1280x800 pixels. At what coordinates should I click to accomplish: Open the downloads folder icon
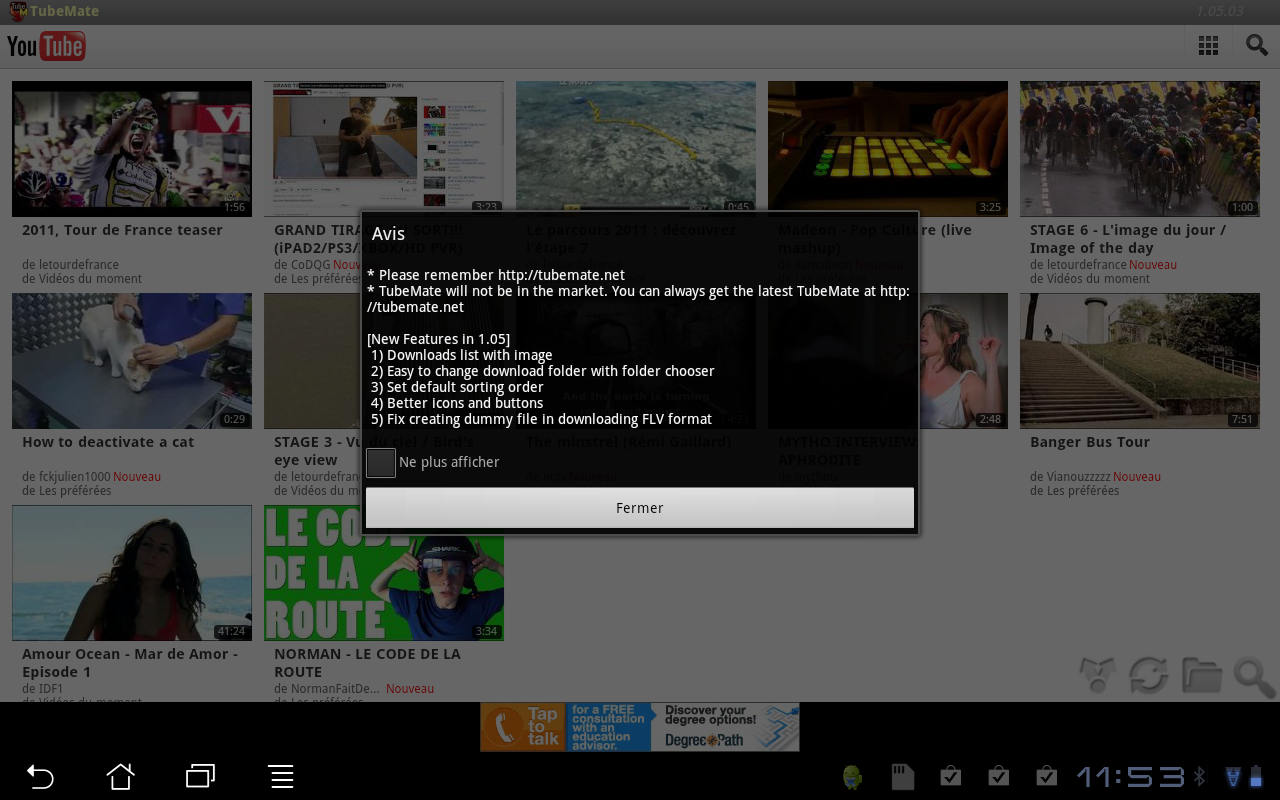1202,675
